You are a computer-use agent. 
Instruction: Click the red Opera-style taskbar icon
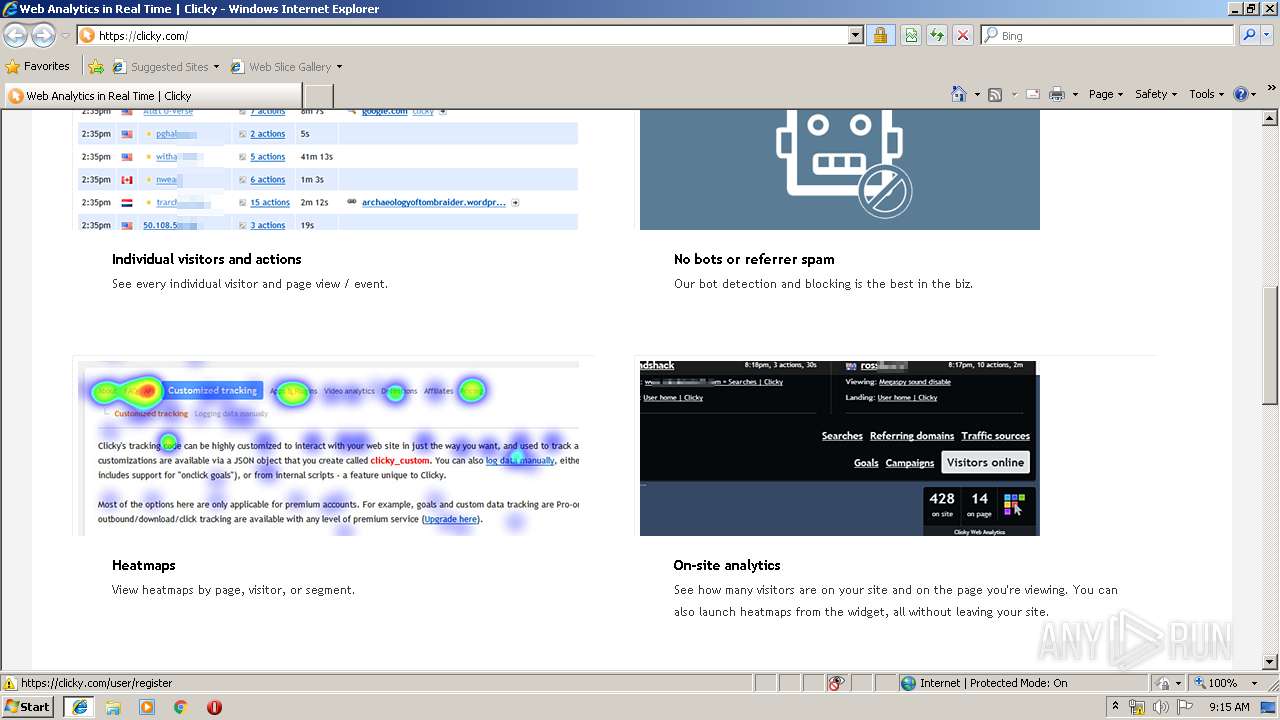coord(214,707)
